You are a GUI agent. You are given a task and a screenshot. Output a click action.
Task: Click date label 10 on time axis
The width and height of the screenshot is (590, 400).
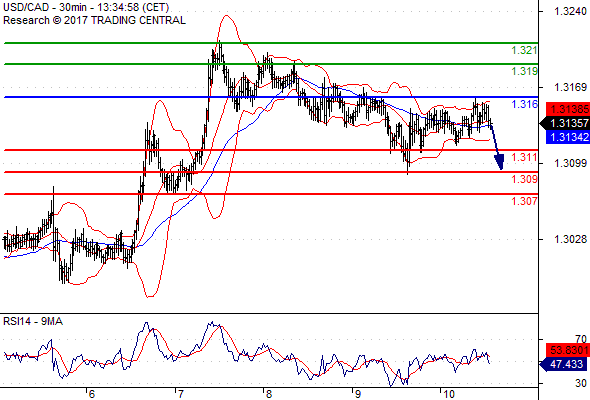coord(448,394)
